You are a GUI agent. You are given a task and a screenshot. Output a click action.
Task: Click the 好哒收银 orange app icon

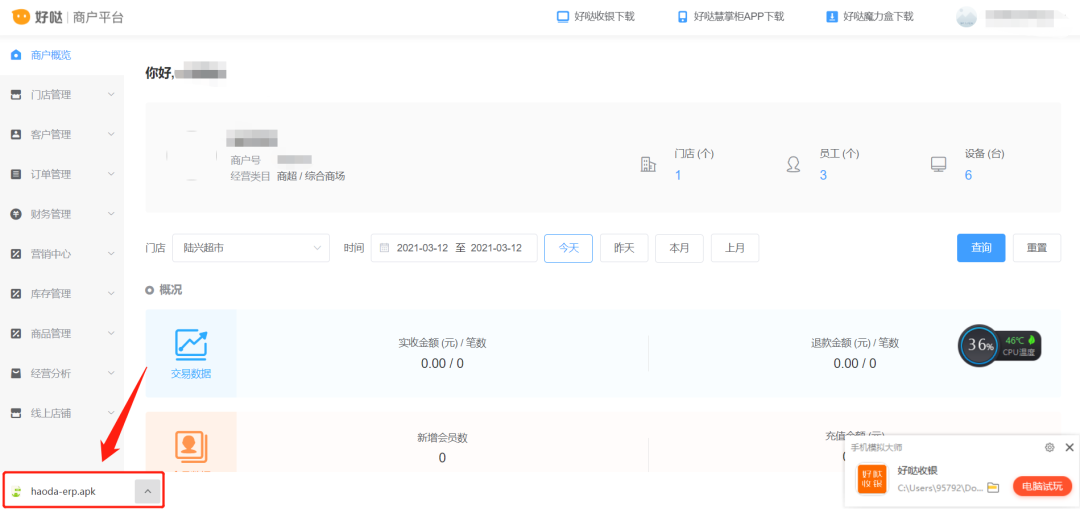pos(872,479)
